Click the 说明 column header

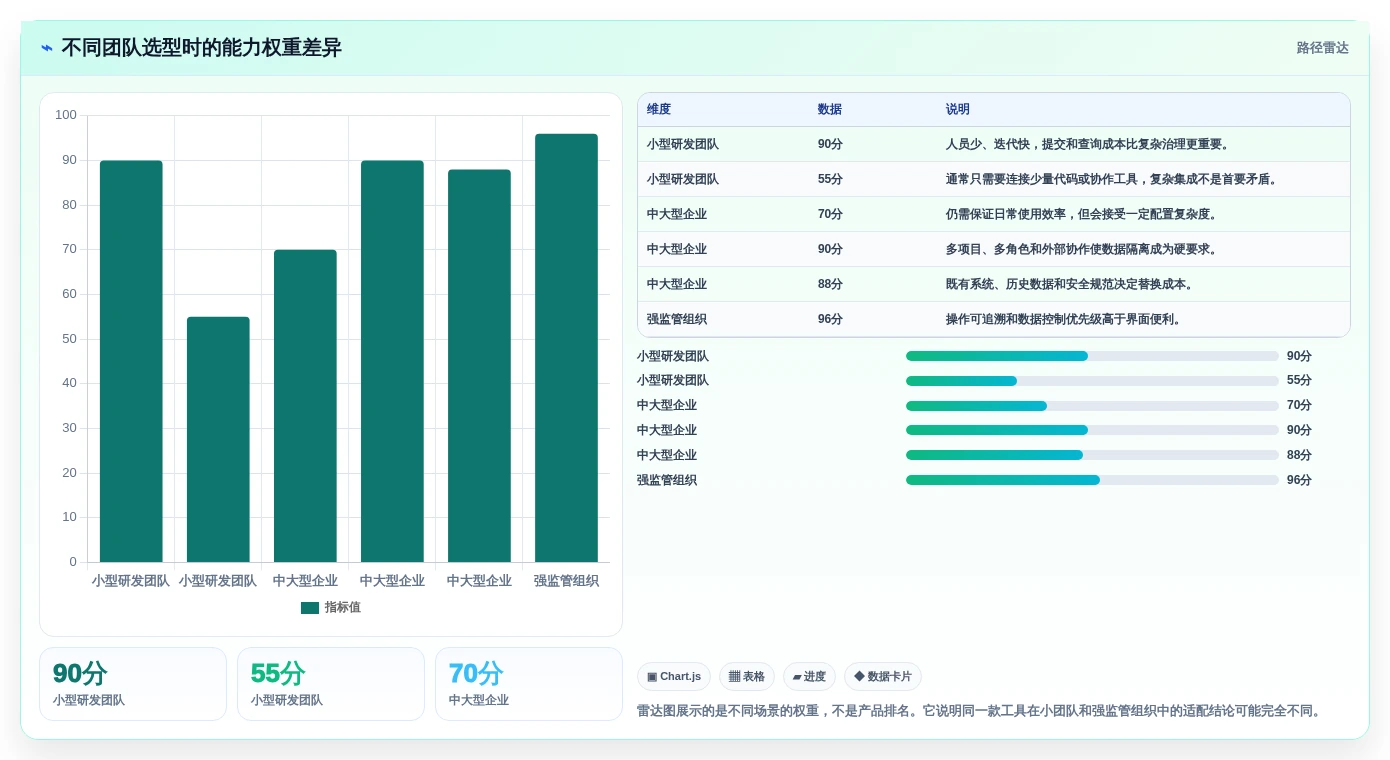click(958, 110)
